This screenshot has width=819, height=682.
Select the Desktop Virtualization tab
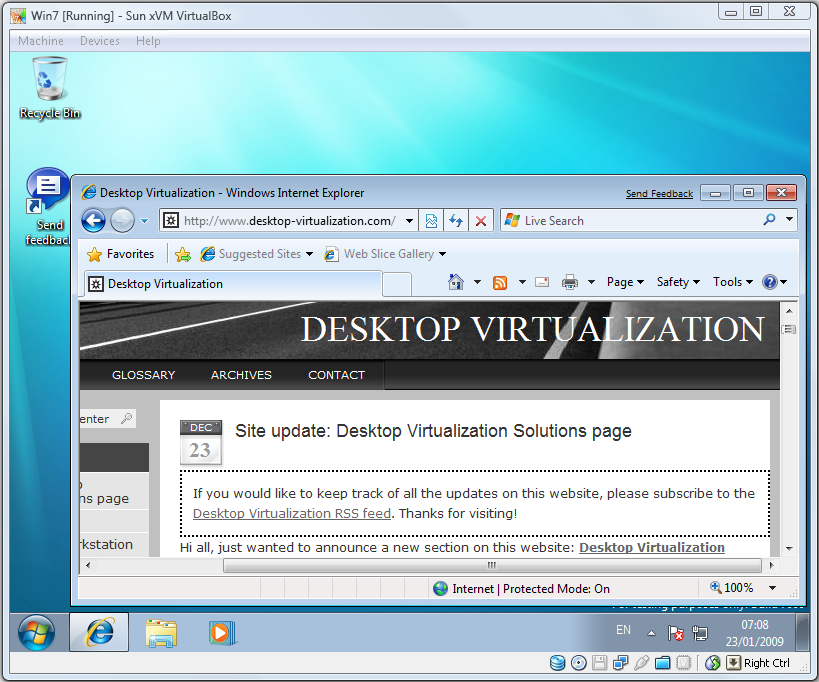tap(233, 284)
